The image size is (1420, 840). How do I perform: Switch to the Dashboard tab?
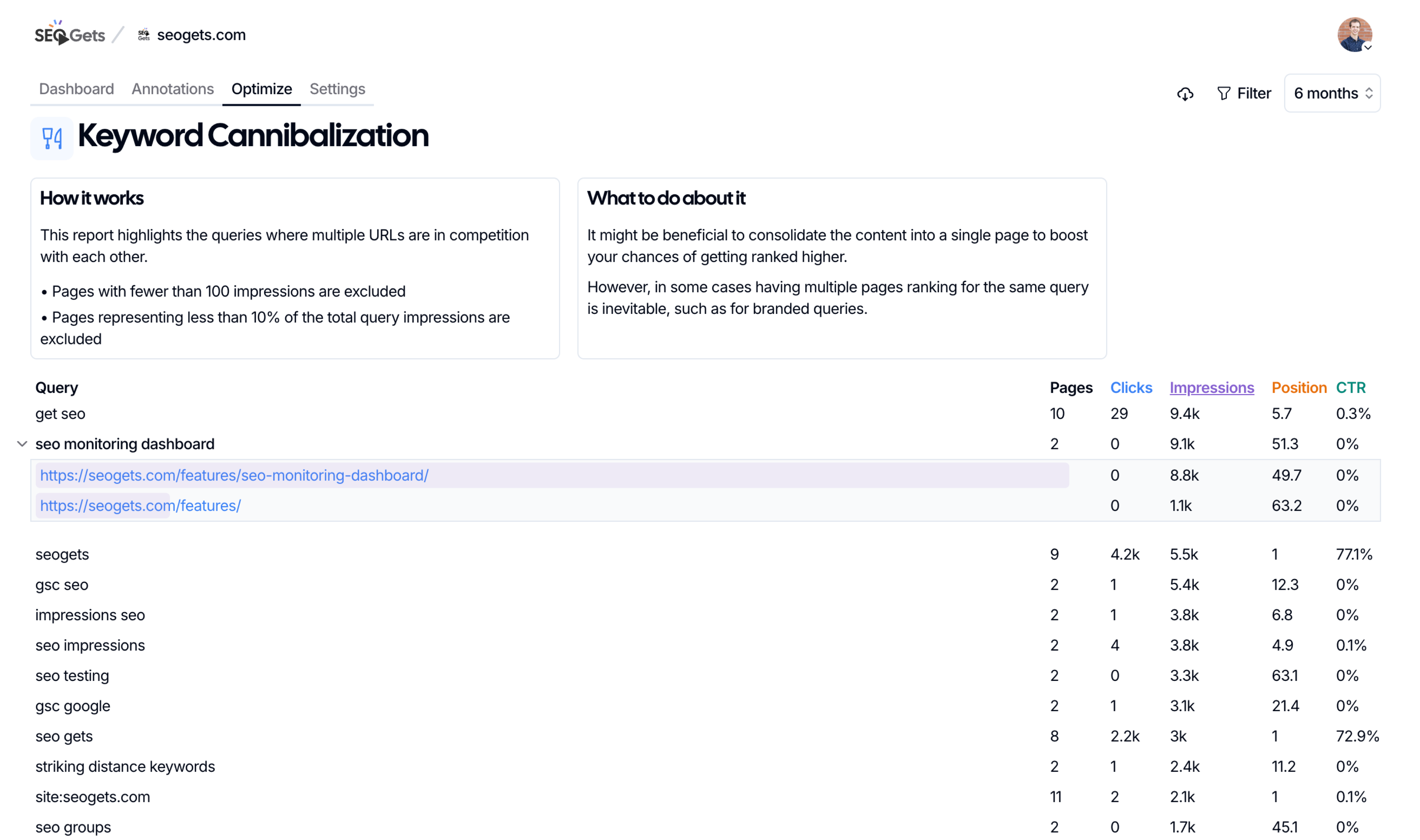pyautogui.click(x=76, y=89)
